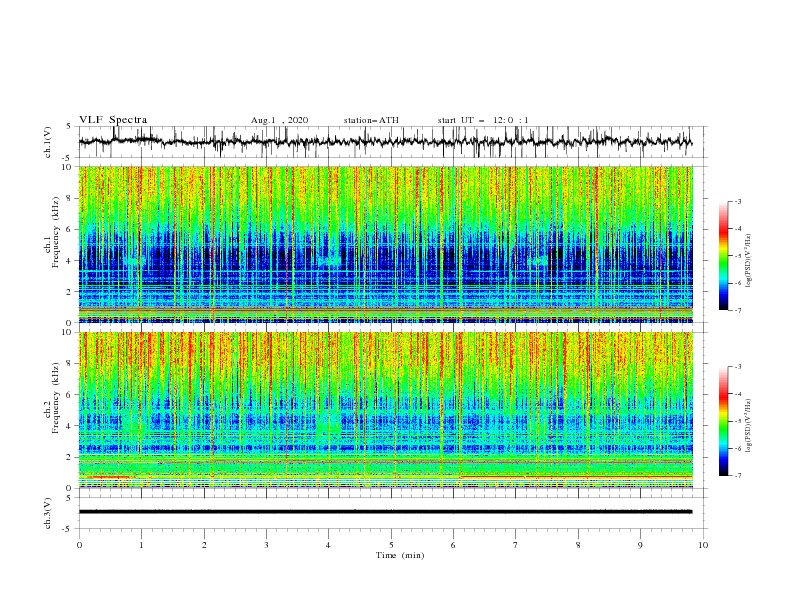The height and width of the screenshot is (612, 792).
Task: Select the log(PSD) label beside ch.2 color scale
Action: point(748,425)
